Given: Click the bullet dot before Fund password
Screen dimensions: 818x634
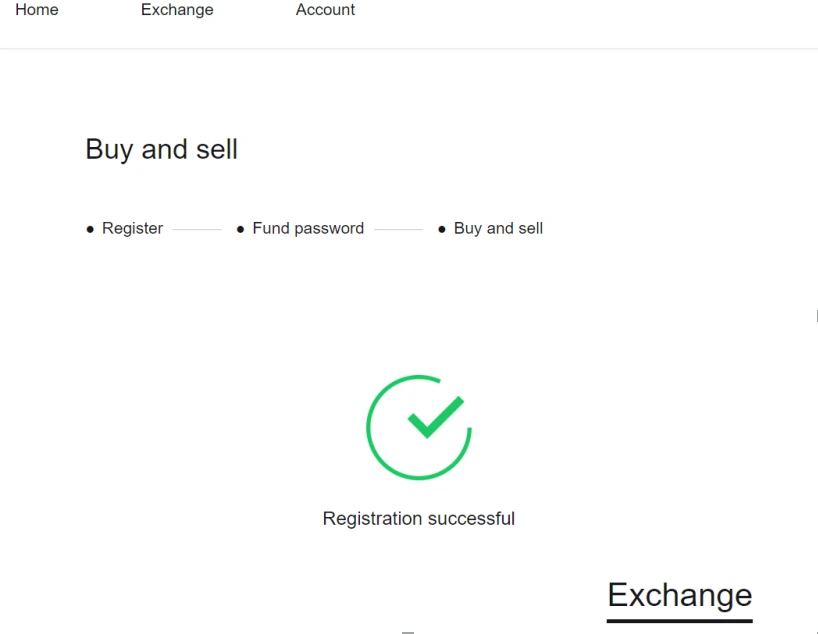Looking at the screenshot, I should point(240,229).
